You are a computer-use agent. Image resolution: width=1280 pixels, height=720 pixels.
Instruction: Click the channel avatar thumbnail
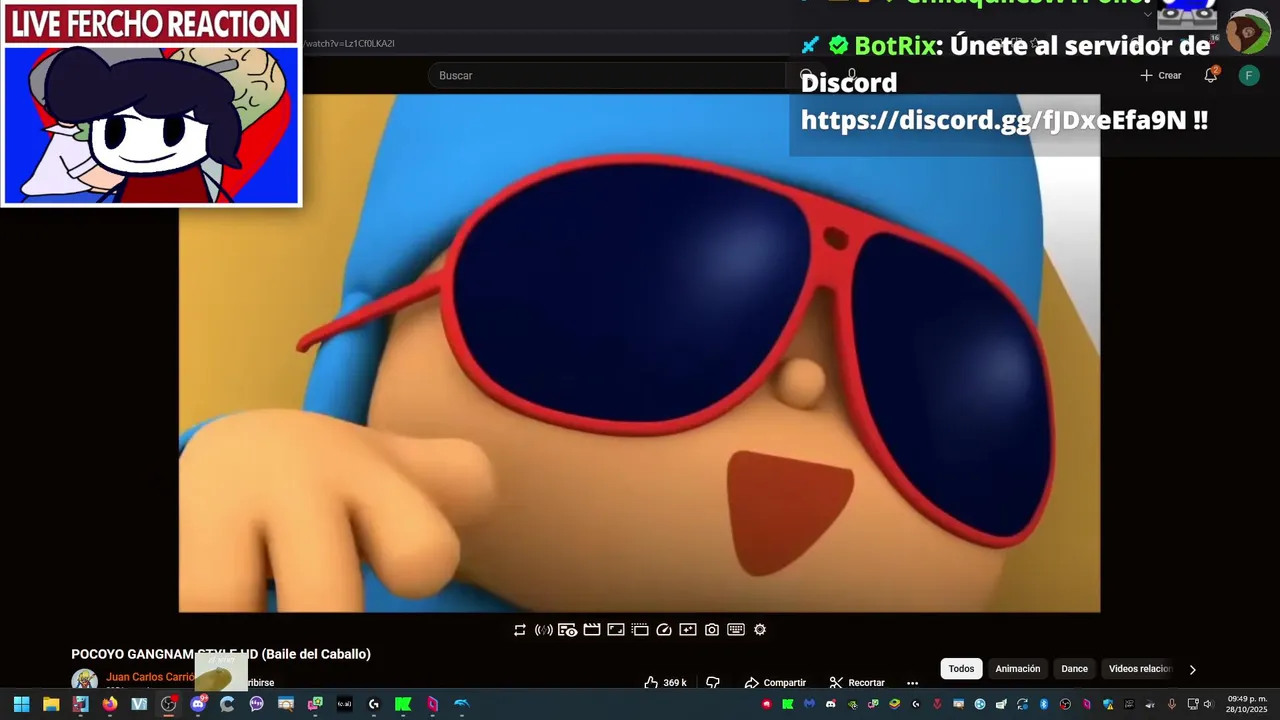point(85,680)
